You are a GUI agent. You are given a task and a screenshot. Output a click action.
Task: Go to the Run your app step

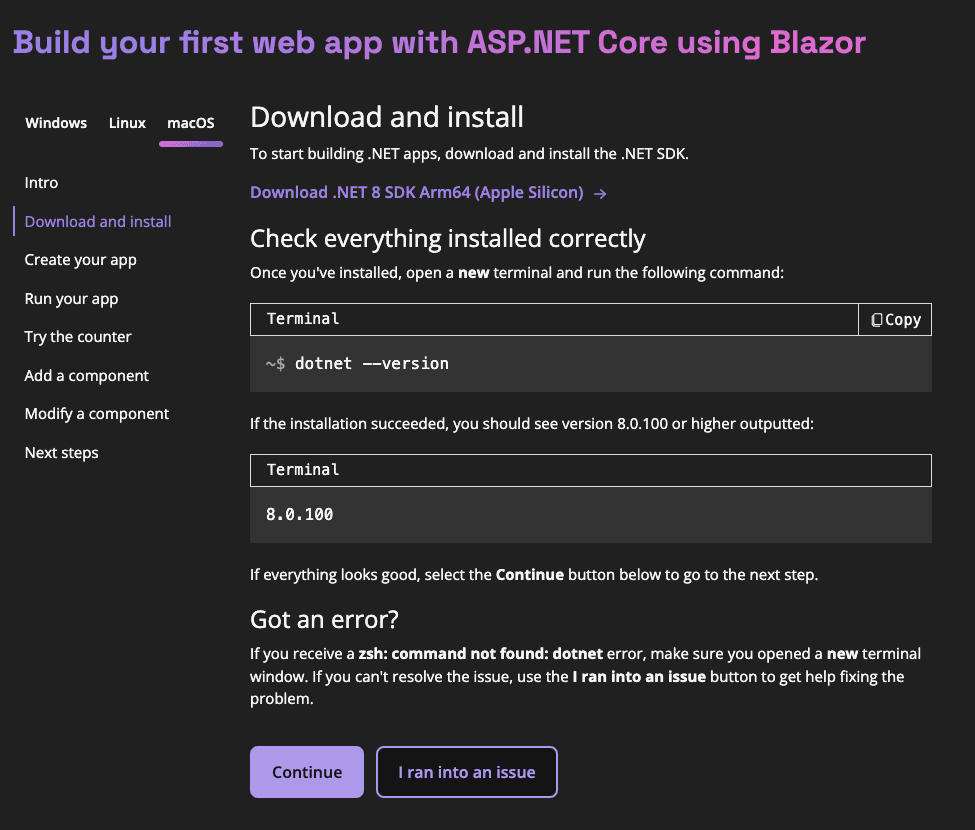(x=71, y=298)
